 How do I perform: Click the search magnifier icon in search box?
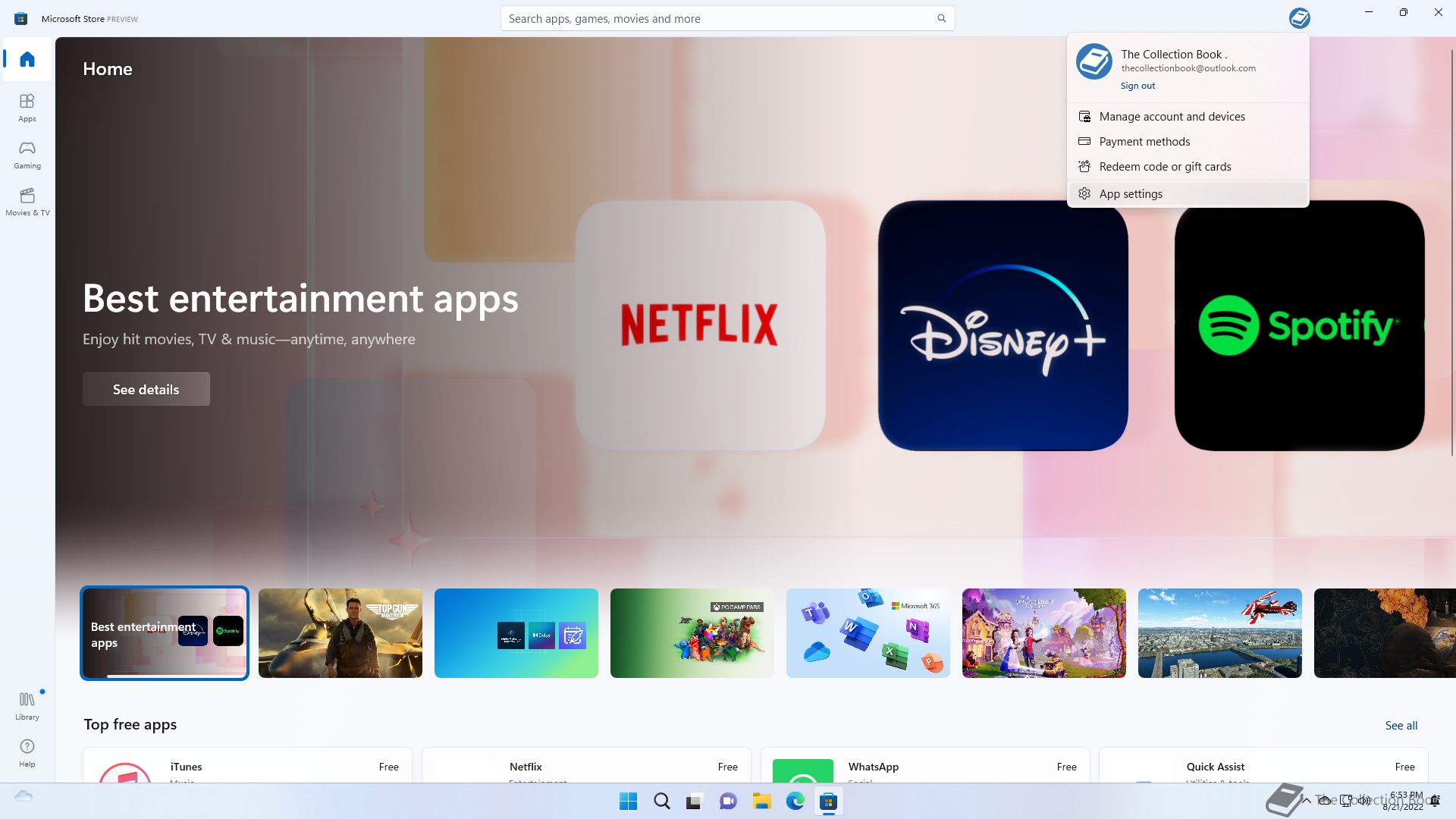(x=941, y=18)
